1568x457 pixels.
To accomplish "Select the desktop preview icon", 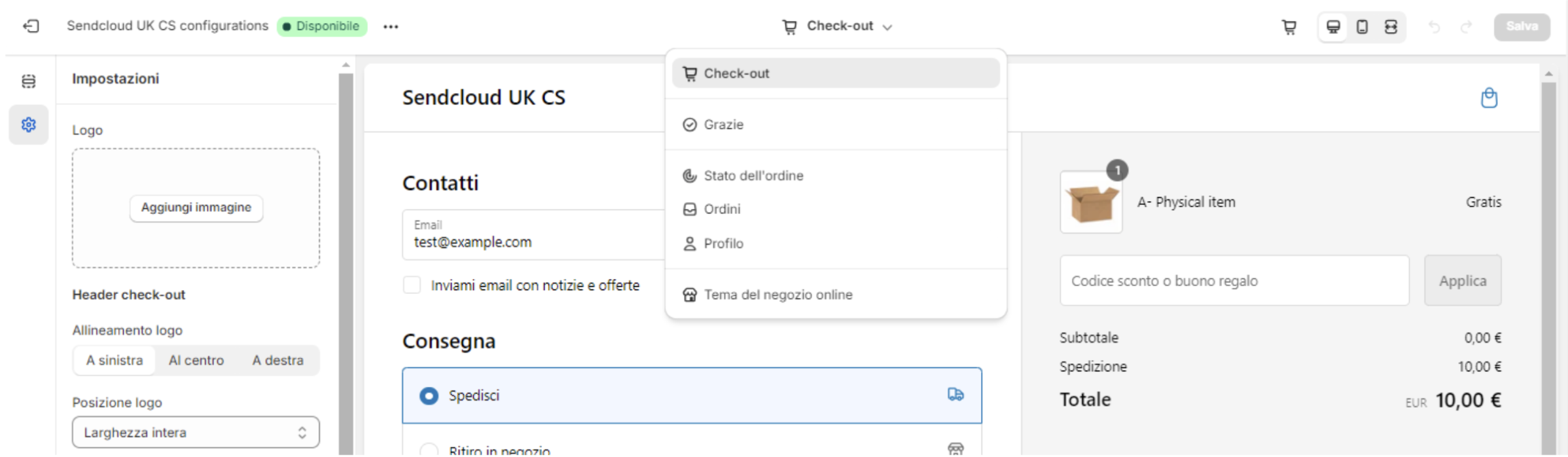I will click(x=1333, y=26).
